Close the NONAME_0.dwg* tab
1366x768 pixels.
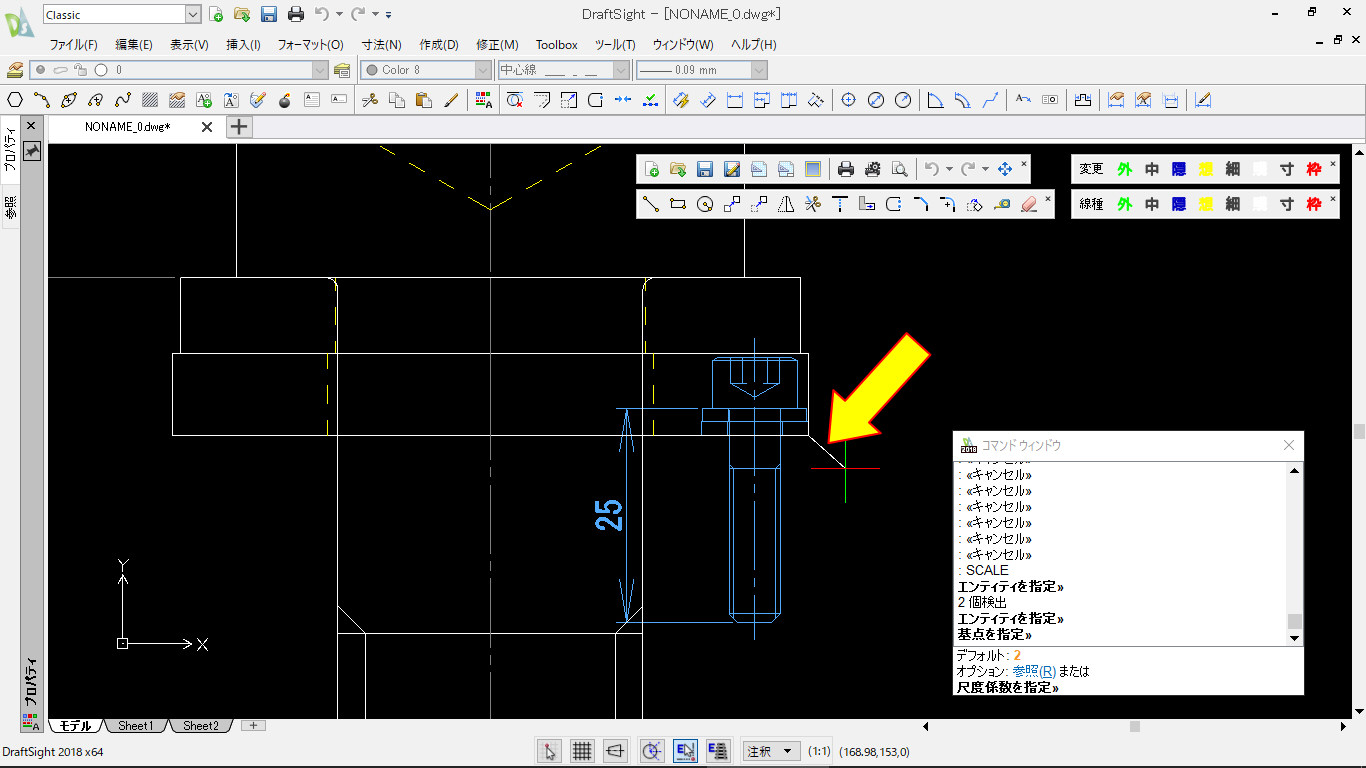pyautogui.click(x=207, y=127)
